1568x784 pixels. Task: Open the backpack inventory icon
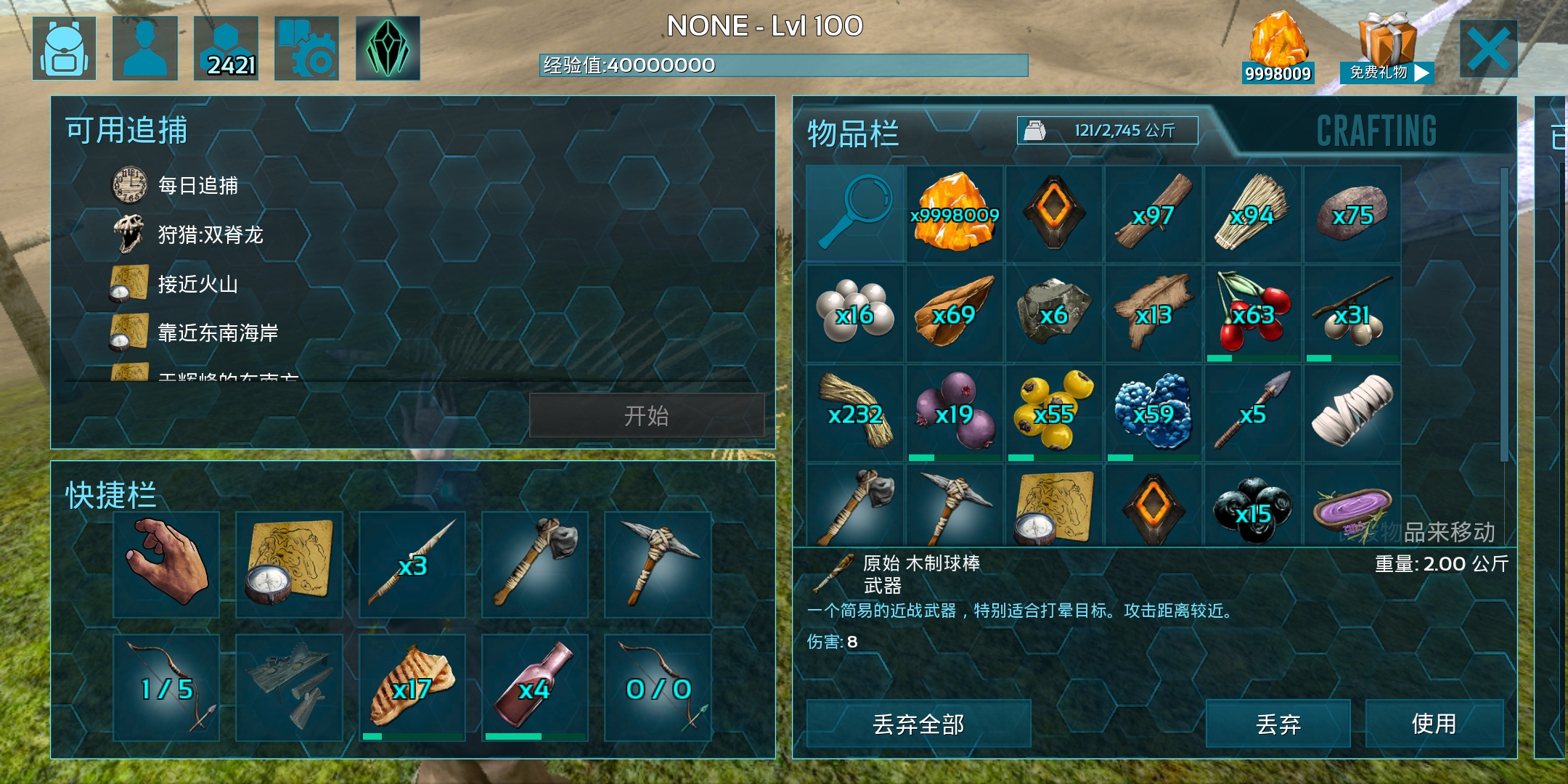[65, 48]
